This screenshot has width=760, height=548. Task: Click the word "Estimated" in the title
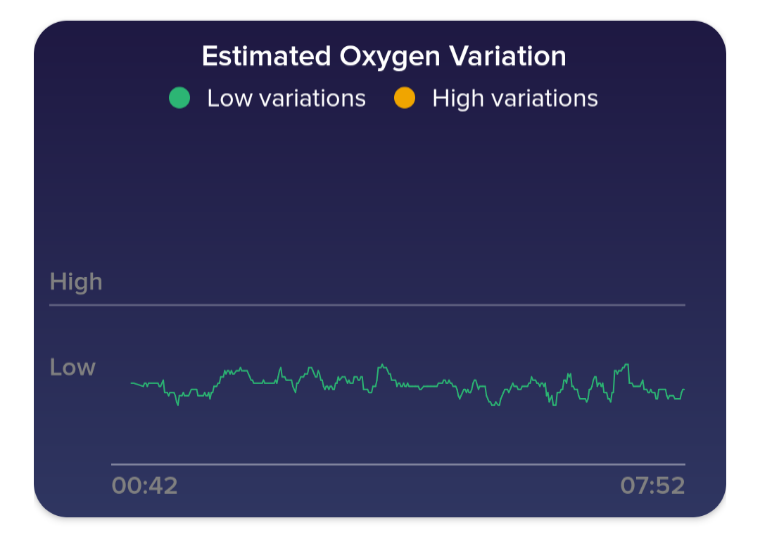click(257, 56)
